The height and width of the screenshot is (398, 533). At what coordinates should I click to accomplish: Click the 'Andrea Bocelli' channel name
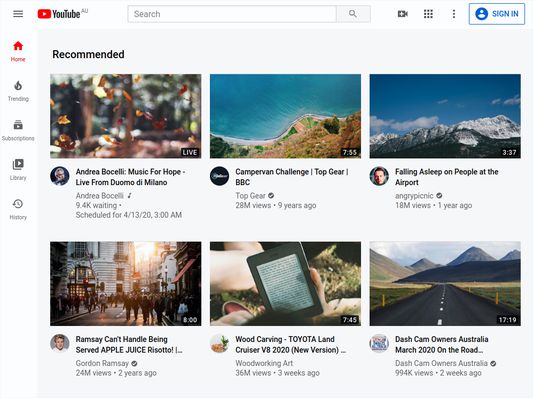[x=100, y=196]
